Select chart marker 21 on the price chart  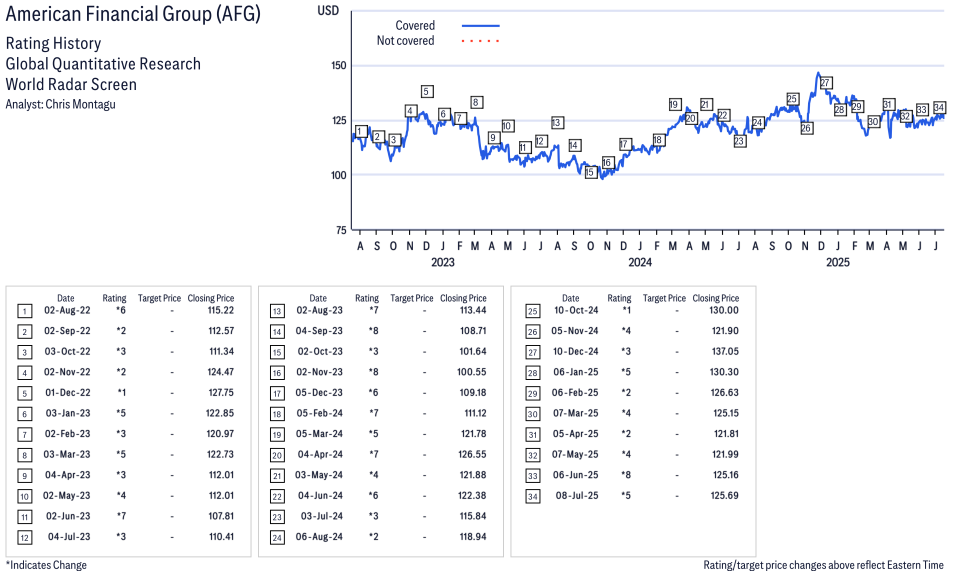click(707, 104)
